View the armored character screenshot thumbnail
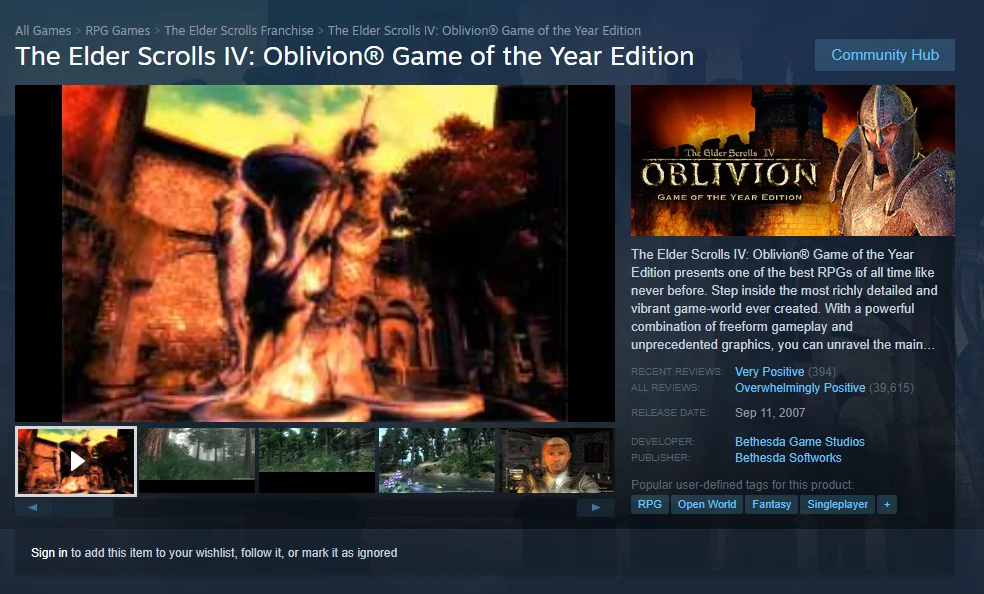Viewport: 984px width, 594px height. coord(557,460)
